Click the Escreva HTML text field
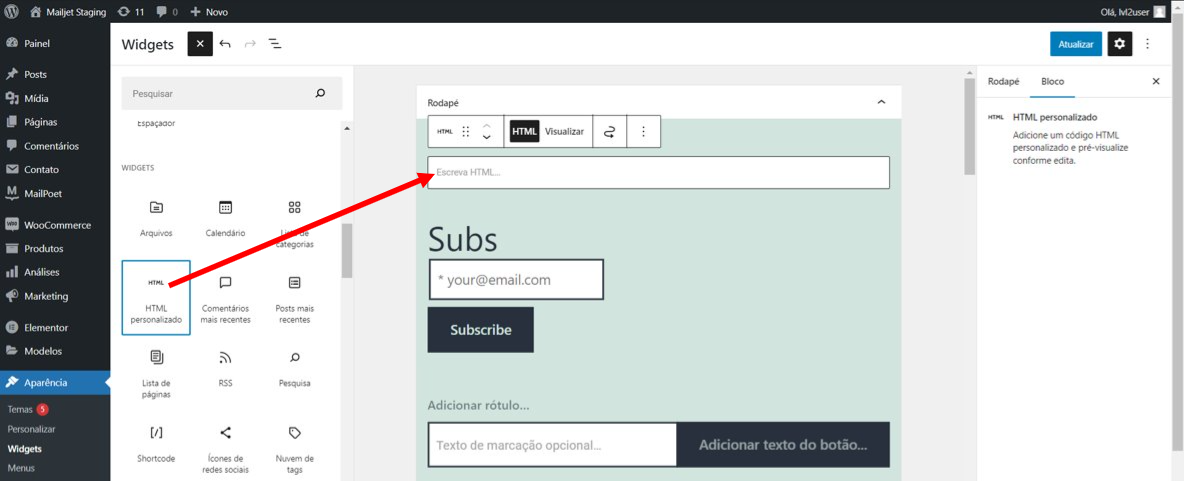 [x=658, y=172]
